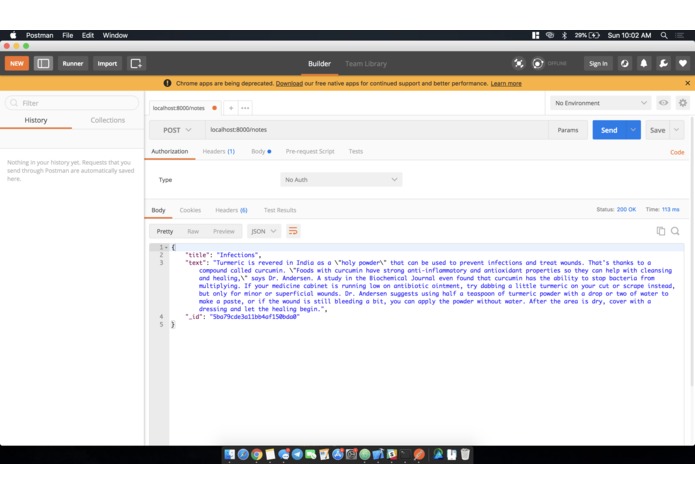Screen dimensions: 695x494
Task: Click the interceptor capture icon
Action: pos(518,63)
